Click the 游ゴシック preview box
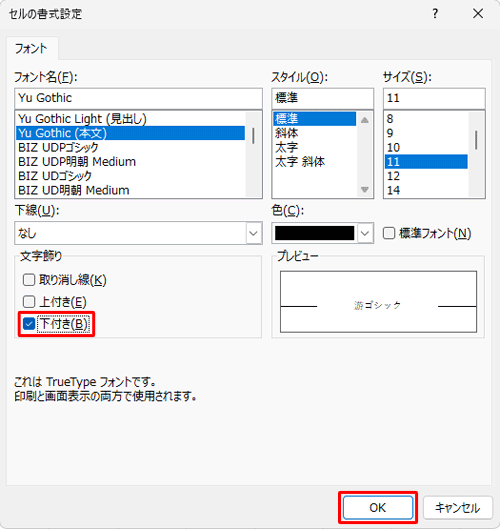Screen dimensions: 500x529 pyautogui.click(x=378, y=302)
